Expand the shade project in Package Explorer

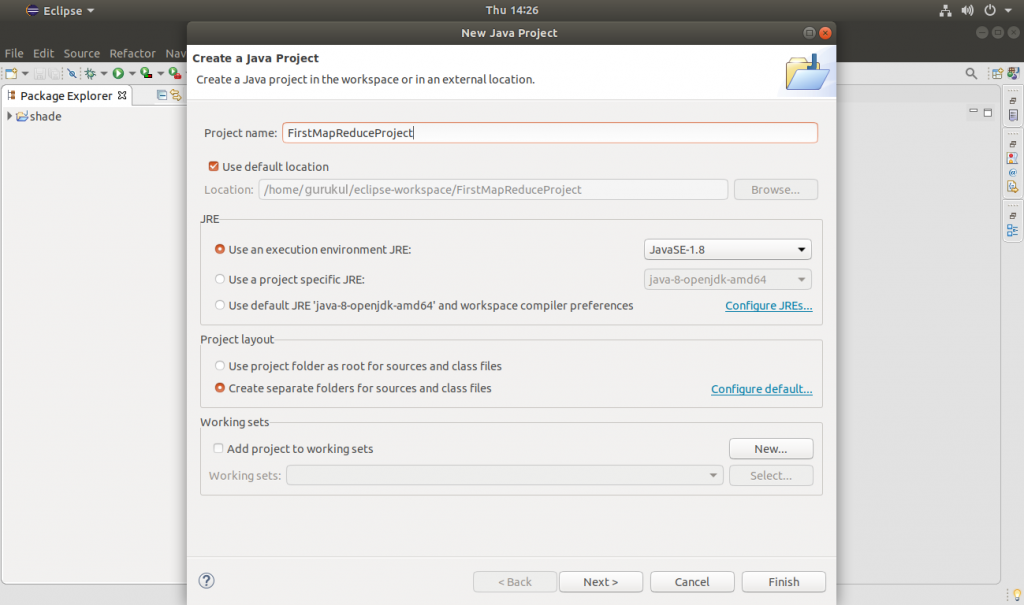coord(9,116)
